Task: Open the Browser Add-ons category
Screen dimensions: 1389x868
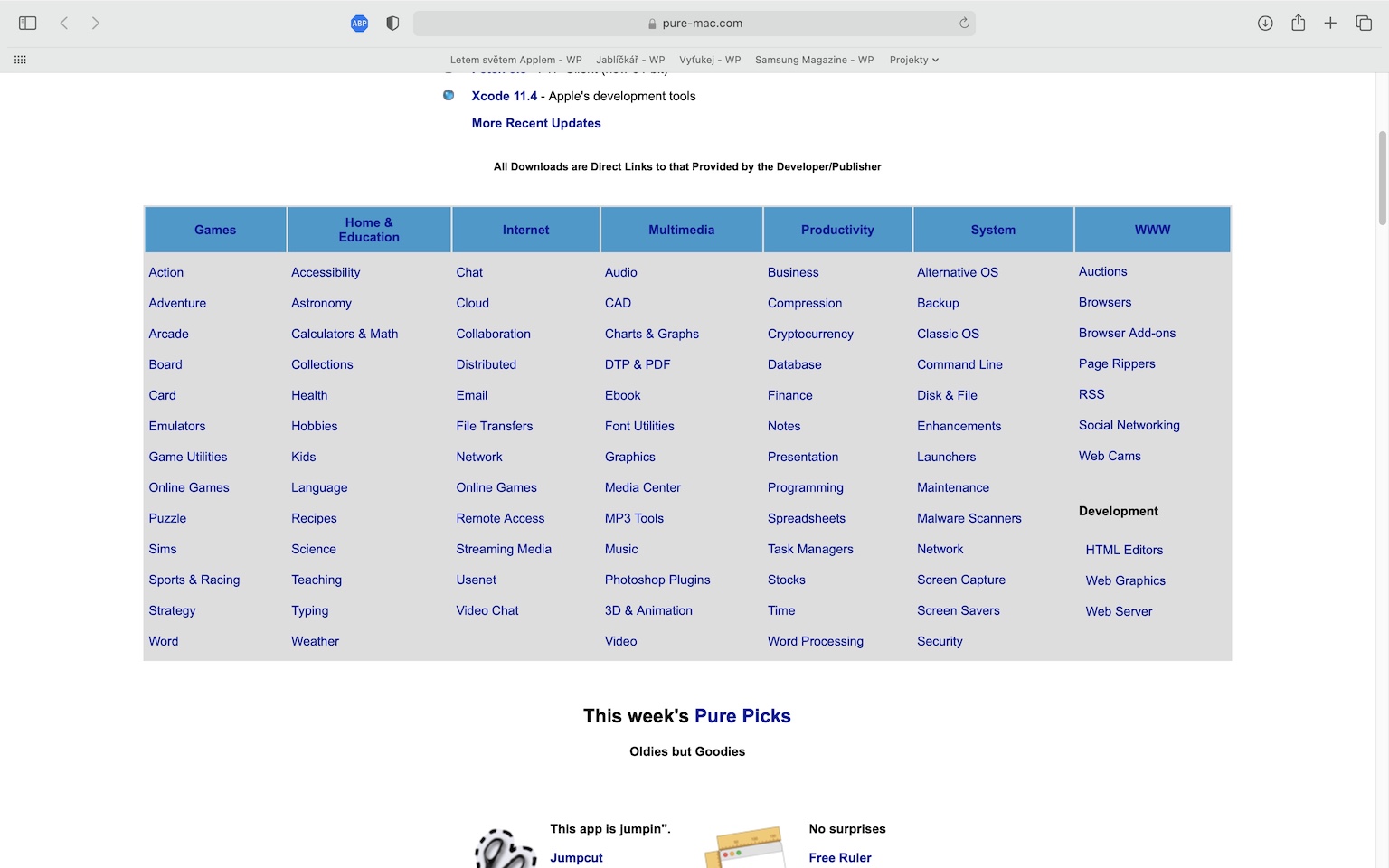Action: coord(1127,333)
